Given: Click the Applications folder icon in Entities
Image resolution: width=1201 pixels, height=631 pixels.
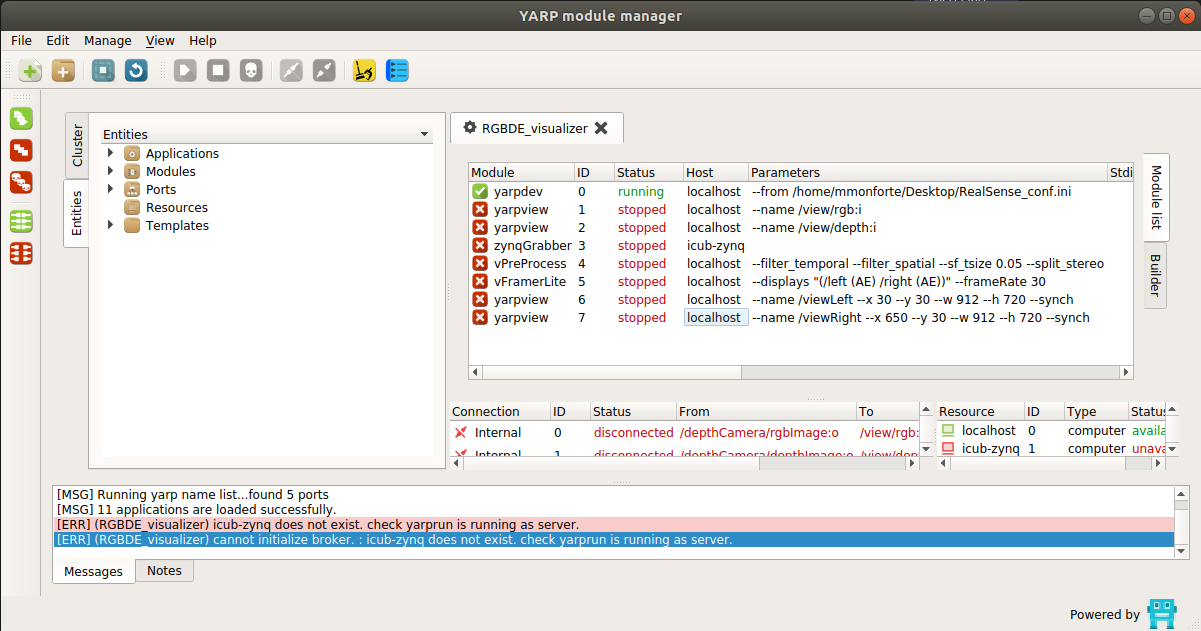Looking at the screenshot, I should coord(132,154).
